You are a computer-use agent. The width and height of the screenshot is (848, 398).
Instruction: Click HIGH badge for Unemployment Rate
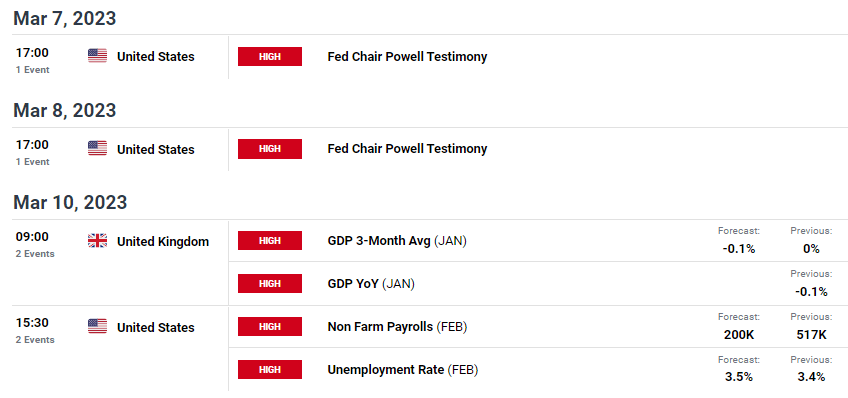270,369
